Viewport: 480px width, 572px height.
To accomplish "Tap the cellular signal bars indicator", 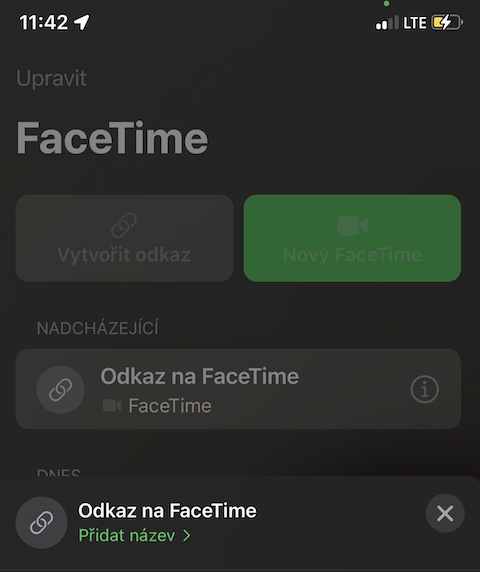I will [x=387, y=23].
